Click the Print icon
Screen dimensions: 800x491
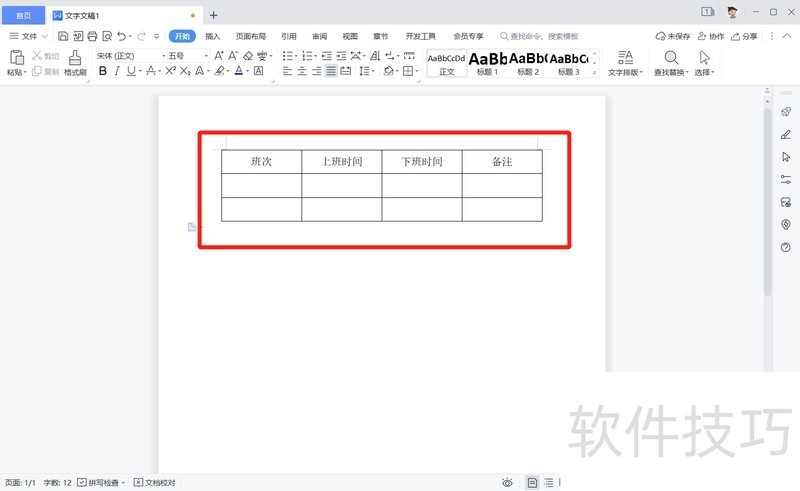point(92,36)
